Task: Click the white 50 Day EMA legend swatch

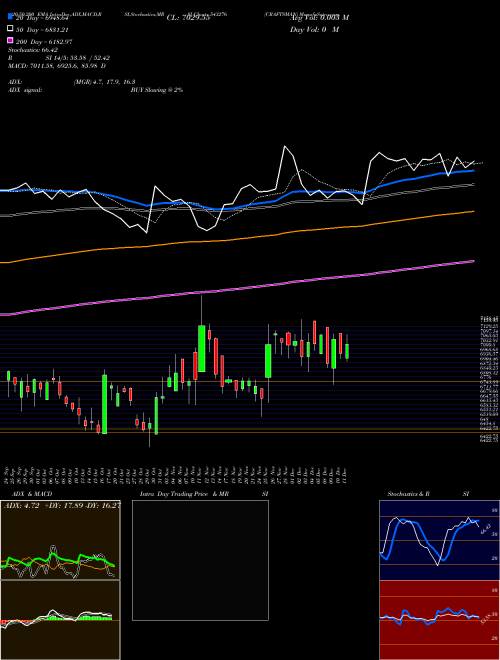Action: point(10,29)
